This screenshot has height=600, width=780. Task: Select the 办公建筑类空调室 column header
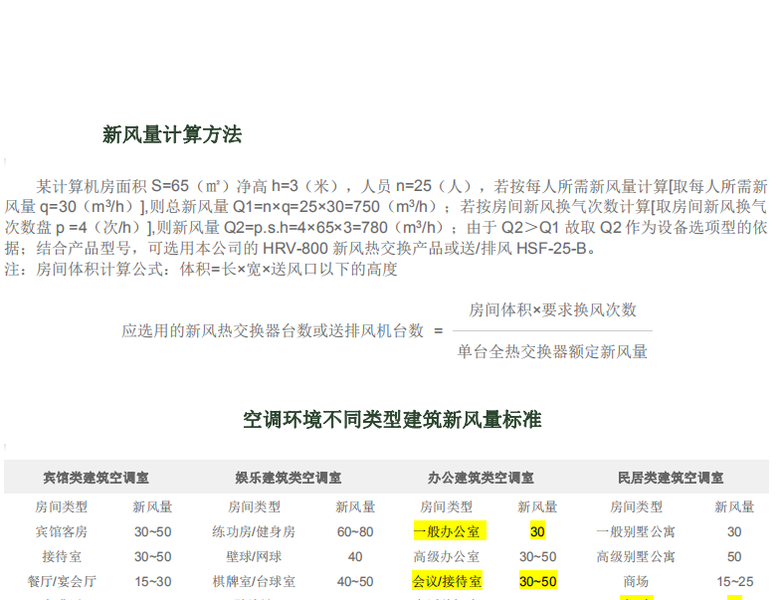(480, 479)
